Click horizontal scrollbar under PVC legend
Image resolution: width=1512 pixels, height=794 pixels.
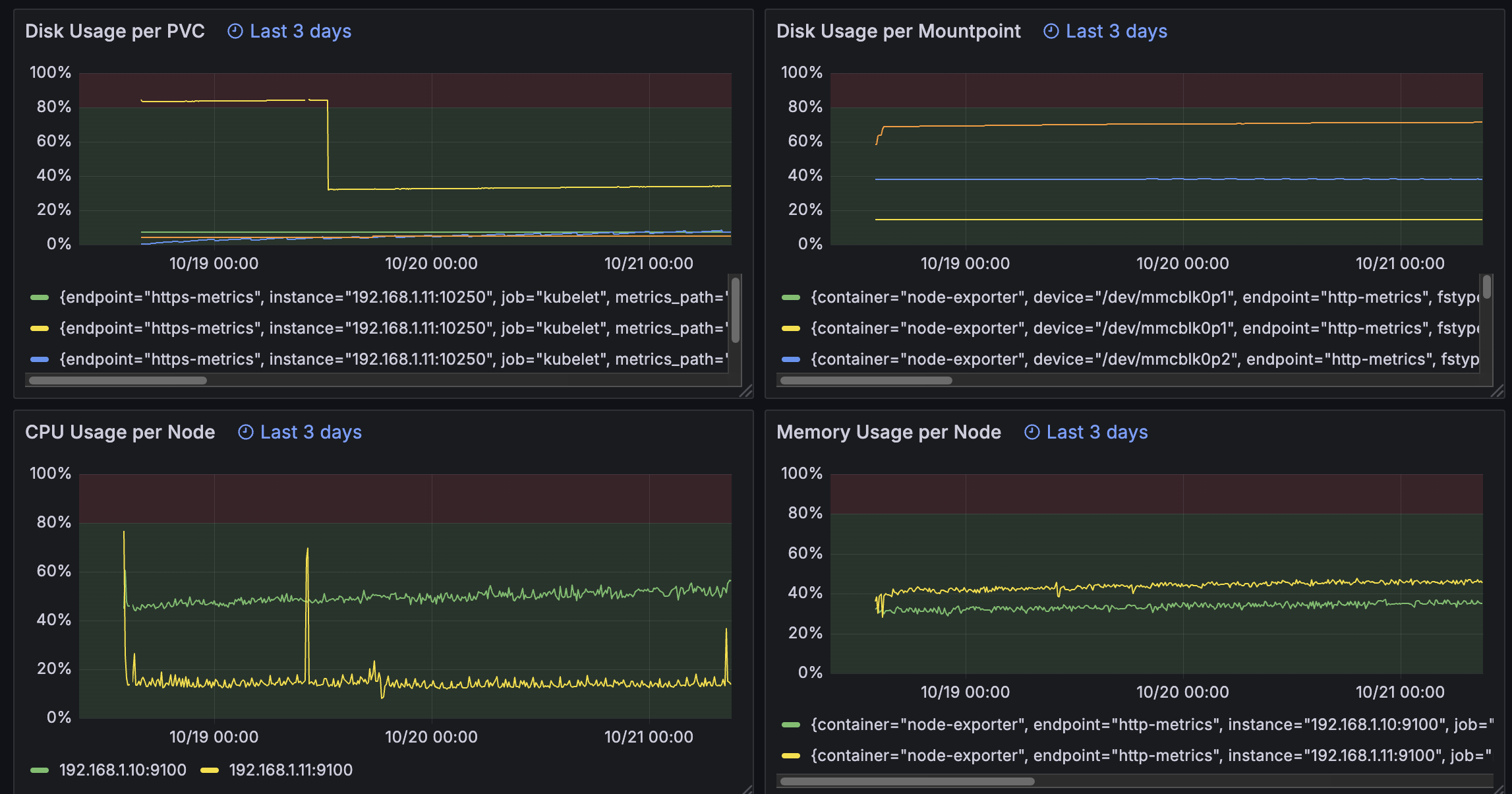click(118, 381)
